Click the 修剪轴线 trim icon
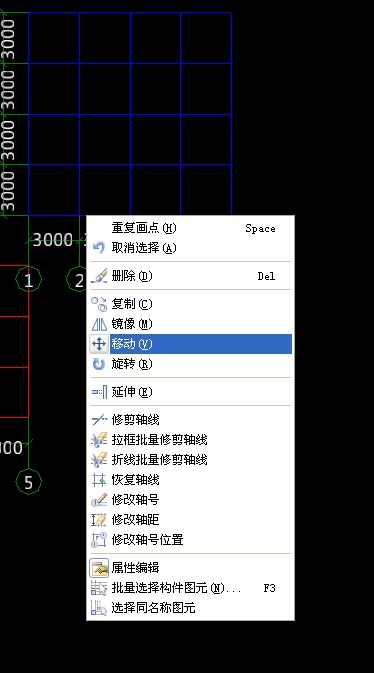Screen dimensions: 374x673 tap(99, 419)
